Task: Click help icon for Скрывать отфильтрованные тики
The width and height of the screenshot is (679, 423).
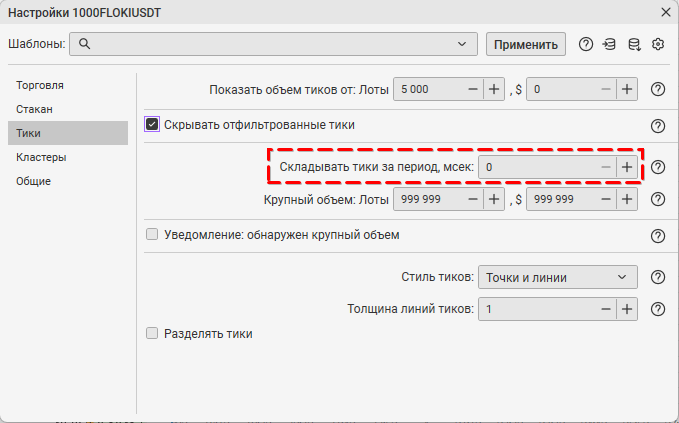Action: (x=658, y=126)
